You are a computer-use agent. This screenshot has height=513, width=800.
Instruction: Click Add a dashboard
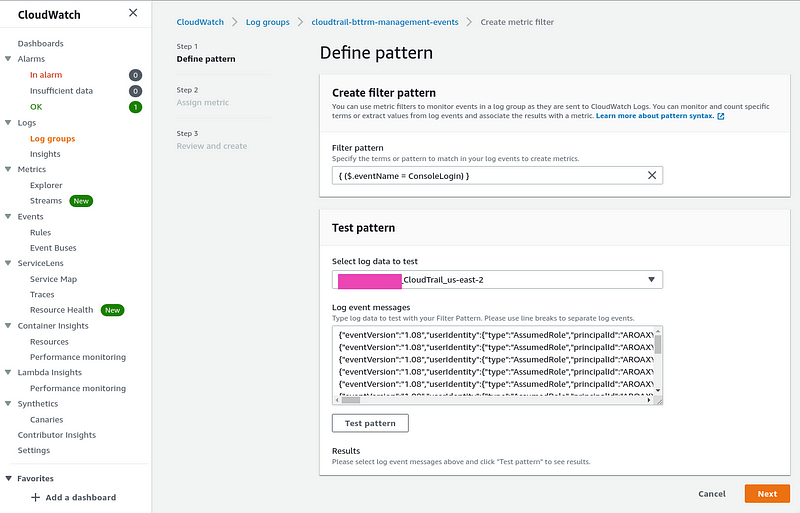tap(81, 497)
